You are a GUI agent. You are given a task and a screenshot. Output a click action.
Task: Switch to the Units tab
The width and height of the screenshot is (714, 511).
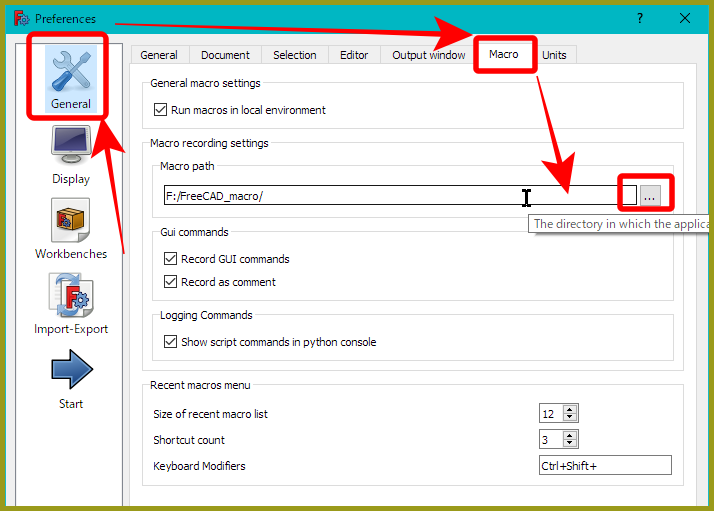554,55
